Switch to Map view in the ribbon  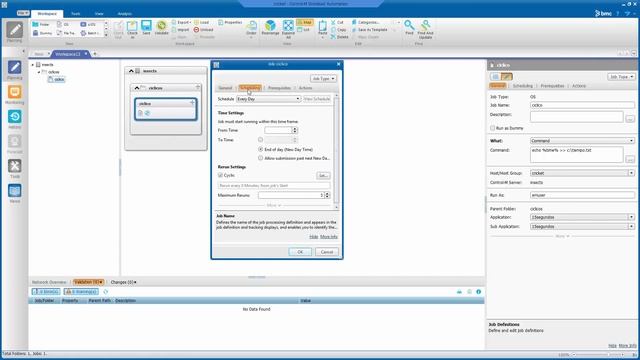304,22
